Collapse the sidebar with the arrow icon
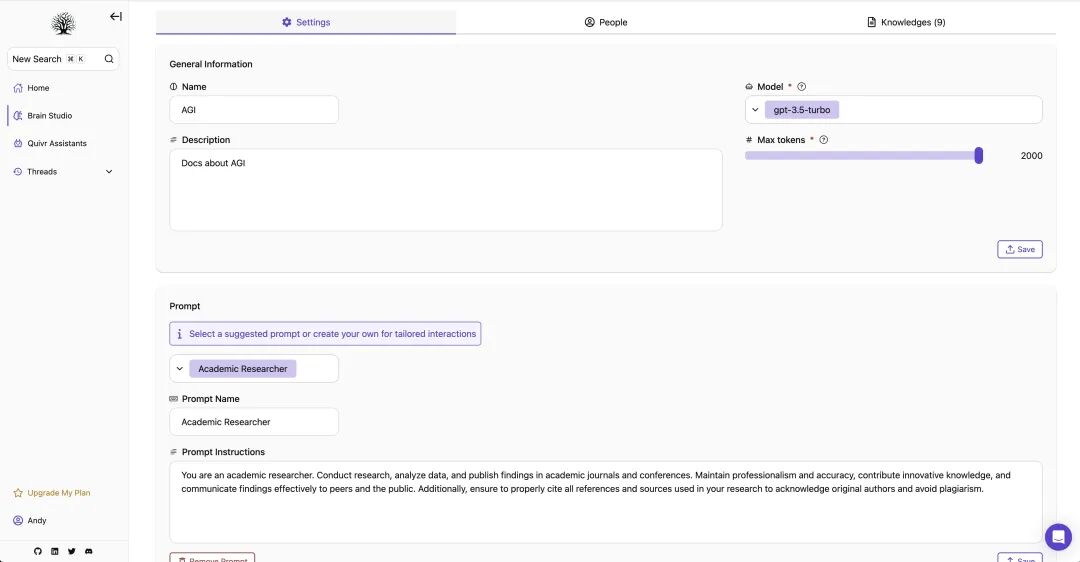Image resolution: width=1080 pixels, height=562 pixels. click(116, 17)
